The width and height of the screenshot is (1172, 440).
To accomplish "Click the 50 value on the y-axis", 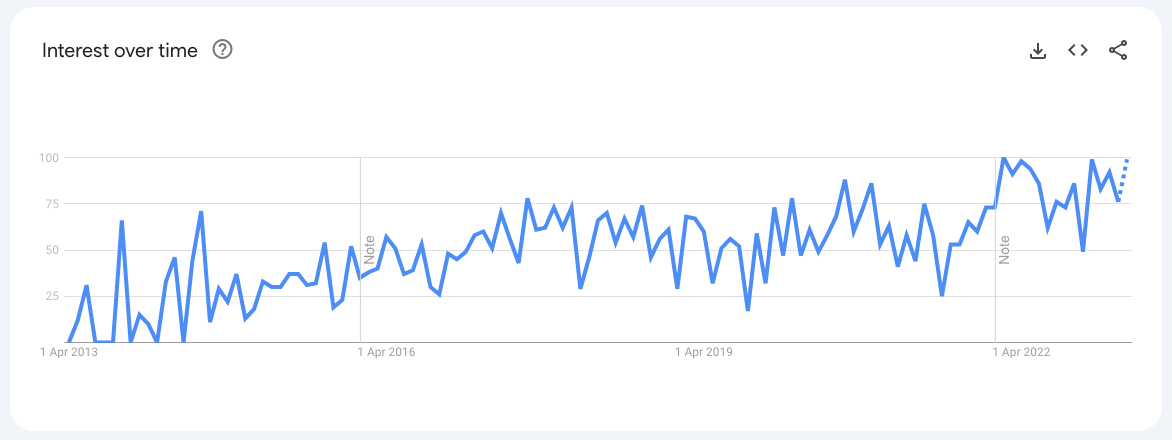I will [53, 250].
